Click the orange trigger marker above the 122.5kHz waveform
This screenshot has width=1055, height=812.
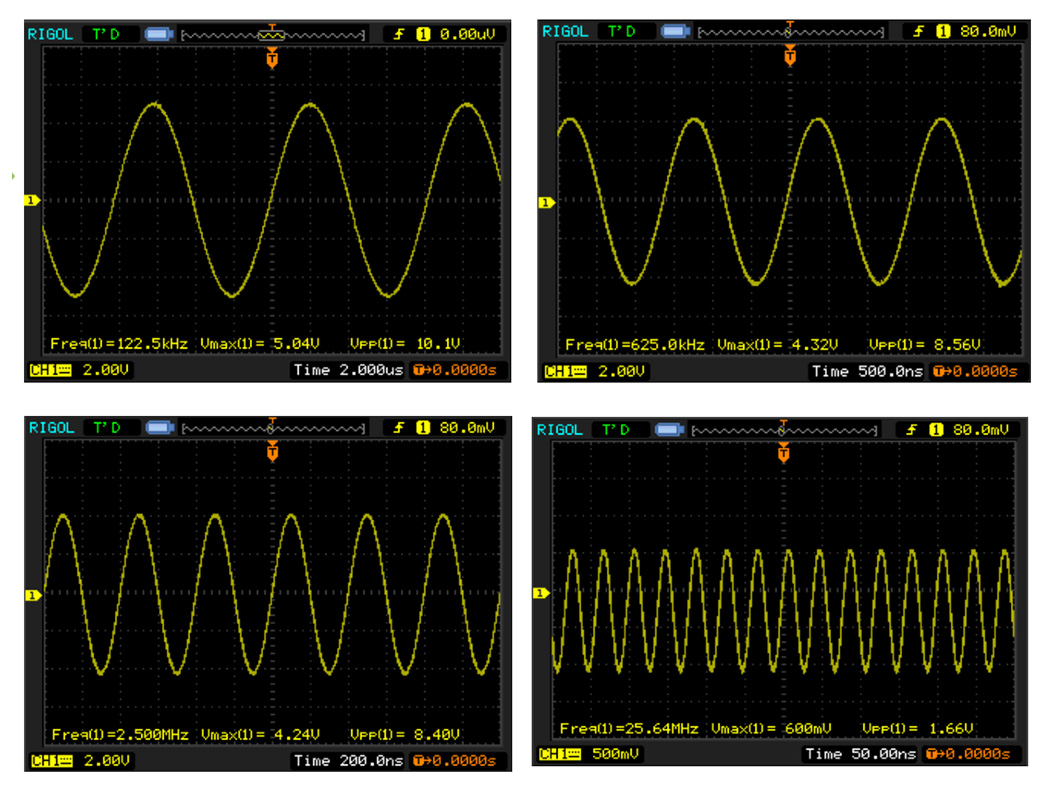(x=272, y=60)
